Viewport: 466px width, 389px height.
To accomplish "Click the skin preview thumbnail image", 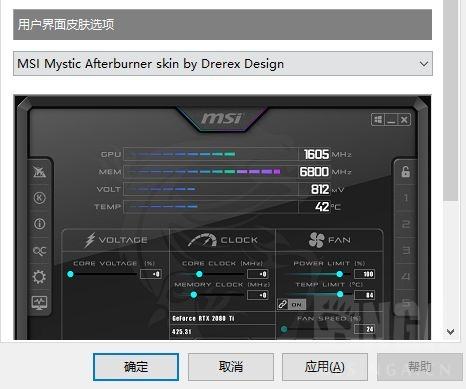I will point(222,218).
